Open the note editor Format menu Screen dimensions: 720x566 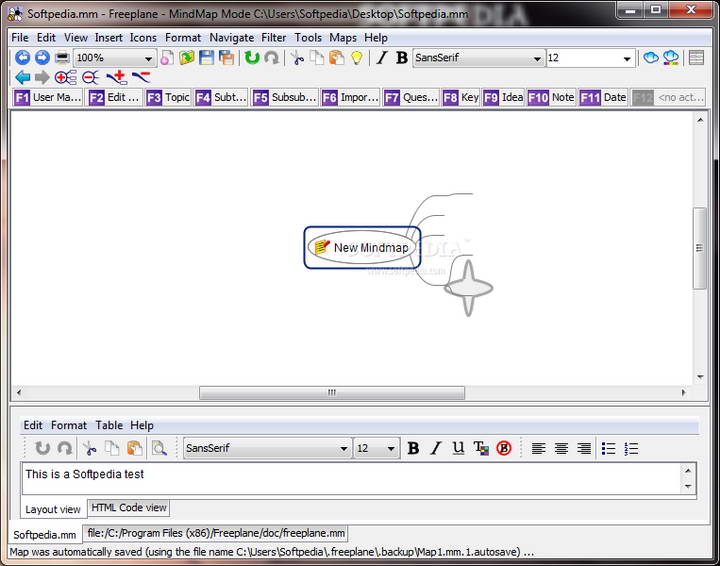pyautogui.click(x=68, y=426)
